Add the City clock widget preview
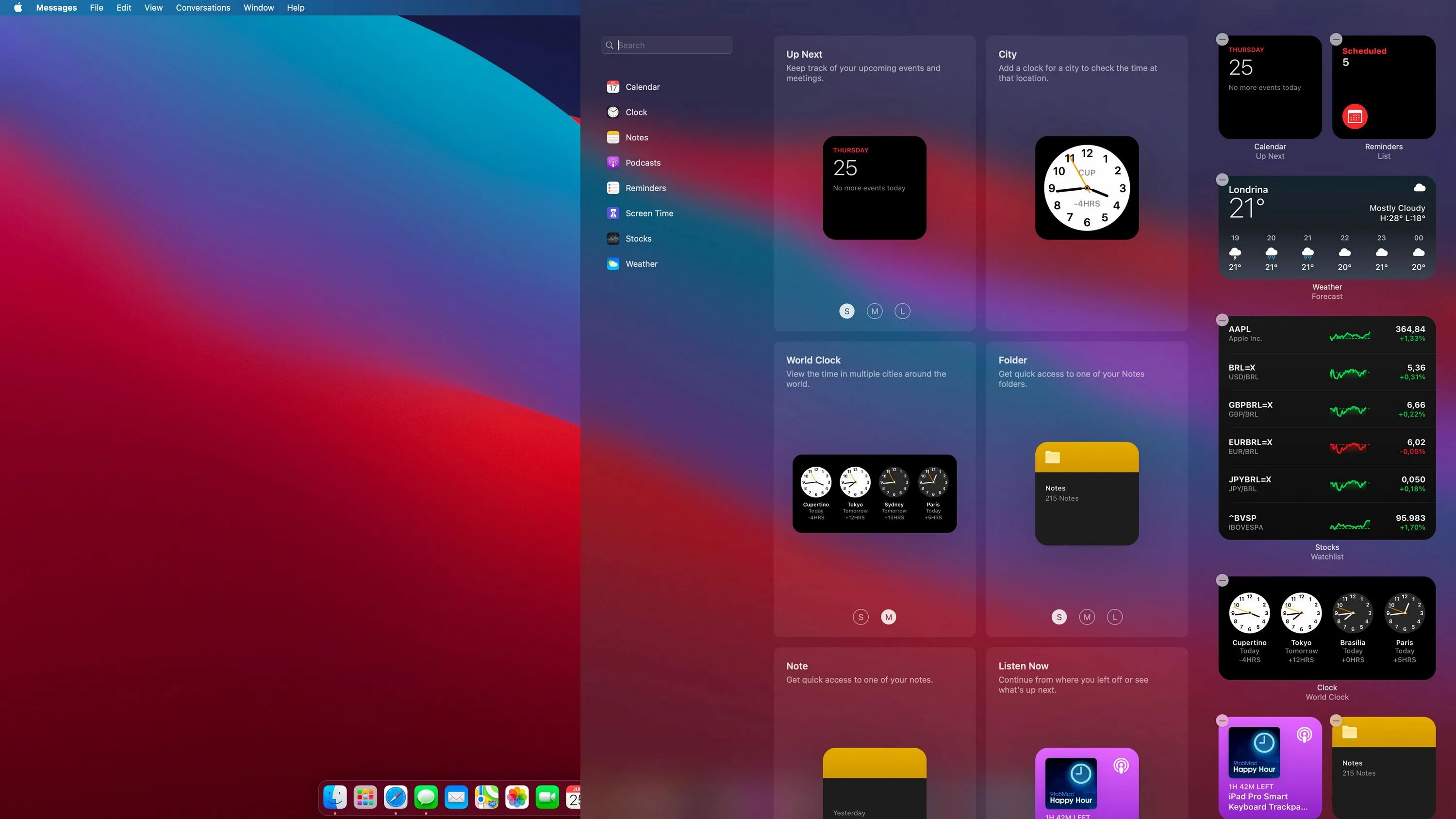Screen dimensions: 1456x819 point(1086,188)
